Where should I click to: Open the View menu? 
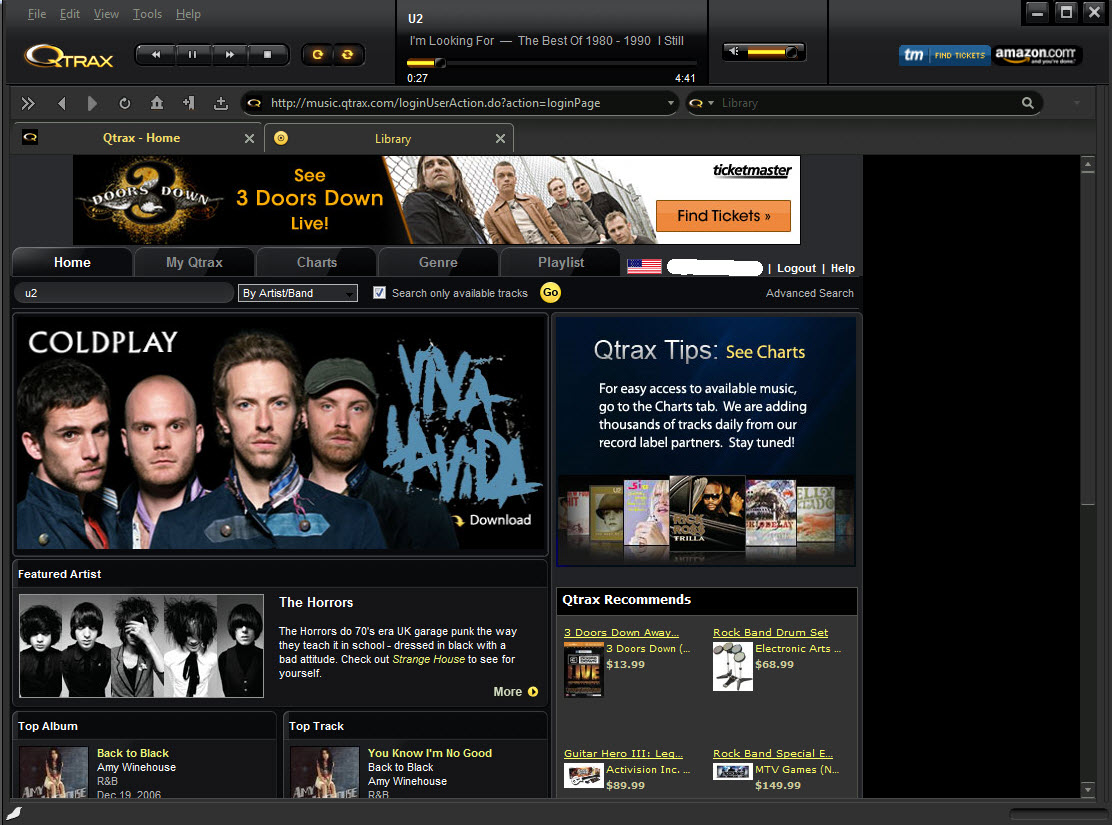(x=106, y=14)
